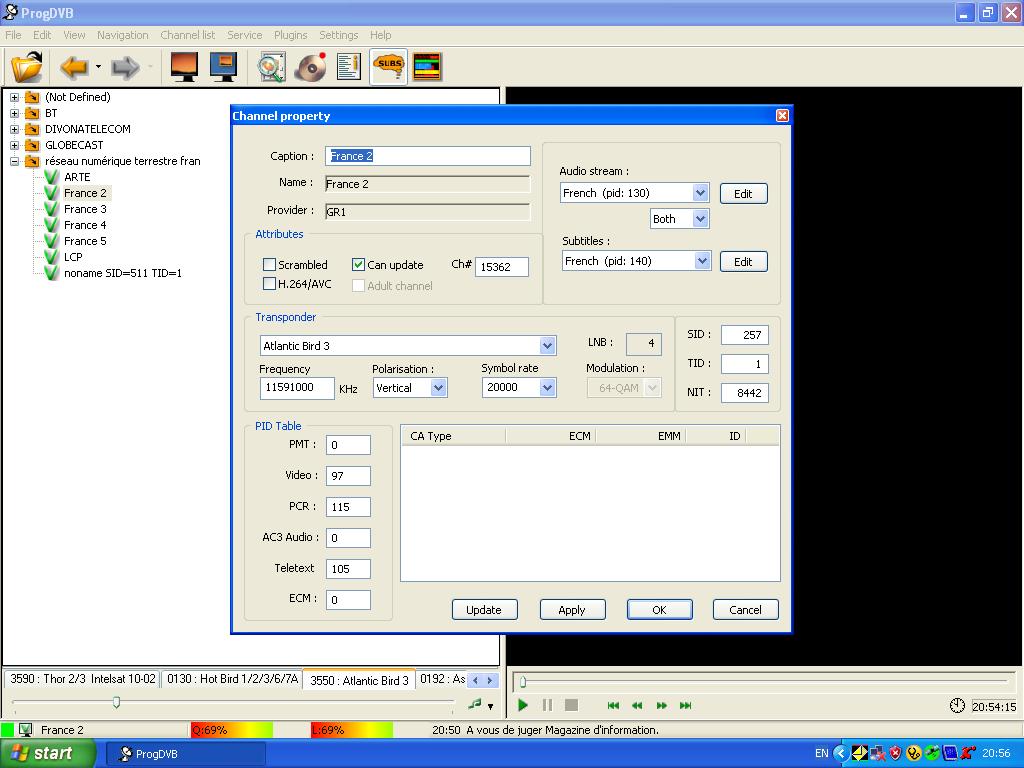Click the yellow stethoscope tray icon
The image size is (1024, 768).
click(x=914, y=754)
